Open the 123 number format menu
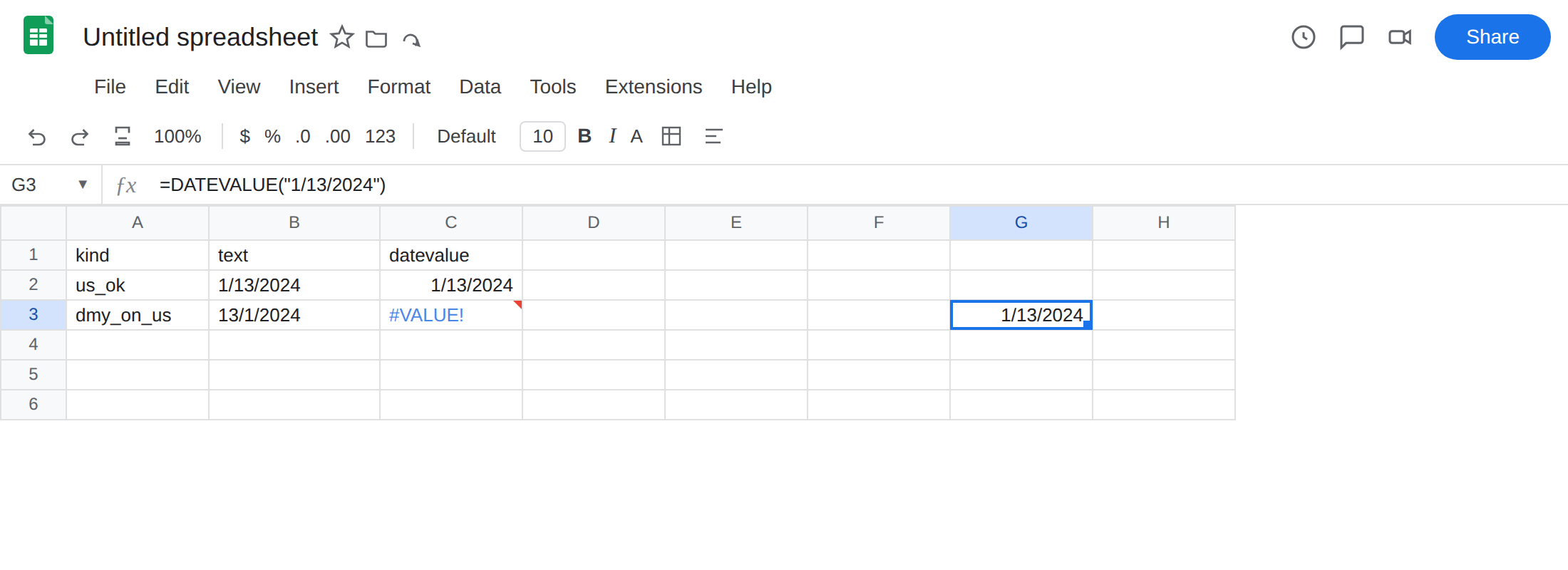The width and height of the screenshot is (1568, 570). tap(380, 136)
